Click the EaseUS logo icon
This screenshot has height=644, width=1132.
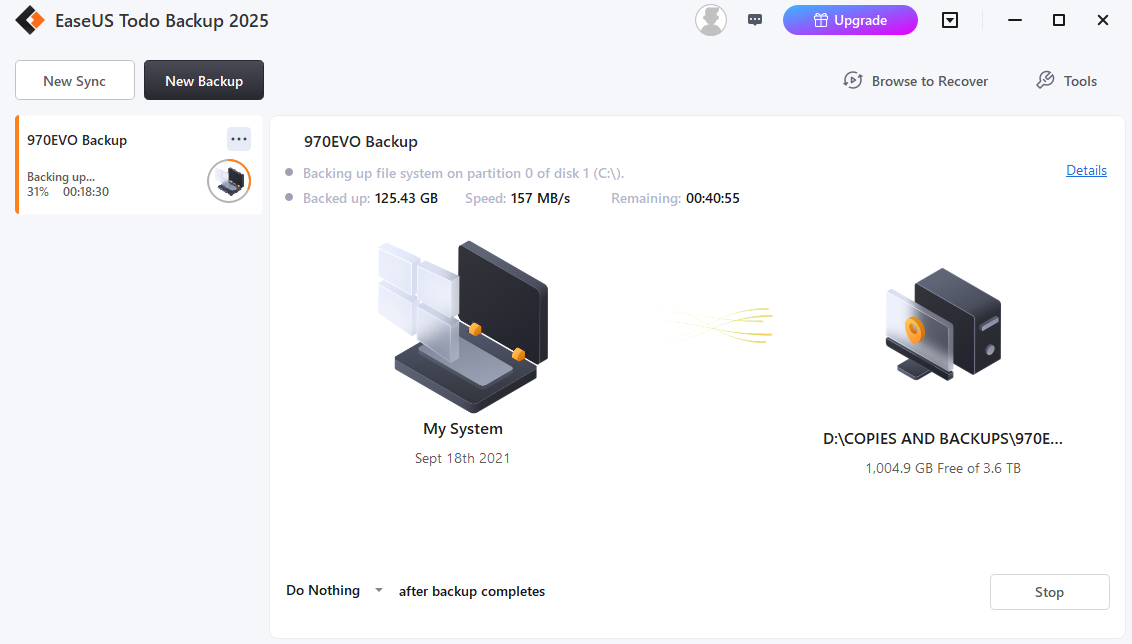tap(29, 20)
